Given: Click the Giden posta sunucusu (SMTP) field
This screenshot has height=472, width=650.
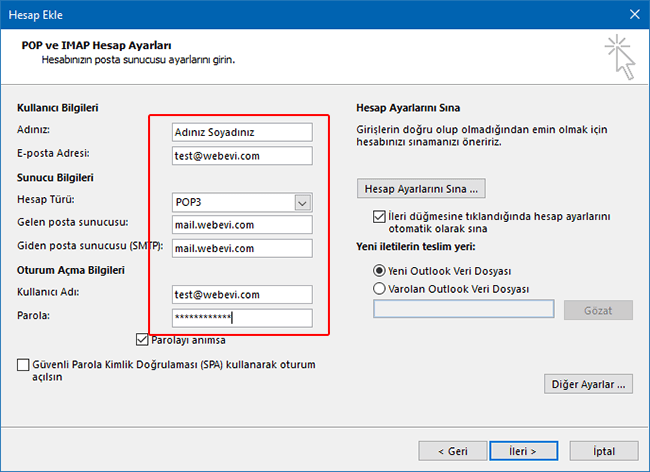Looking at the screenshot, I should coord(242,248).
